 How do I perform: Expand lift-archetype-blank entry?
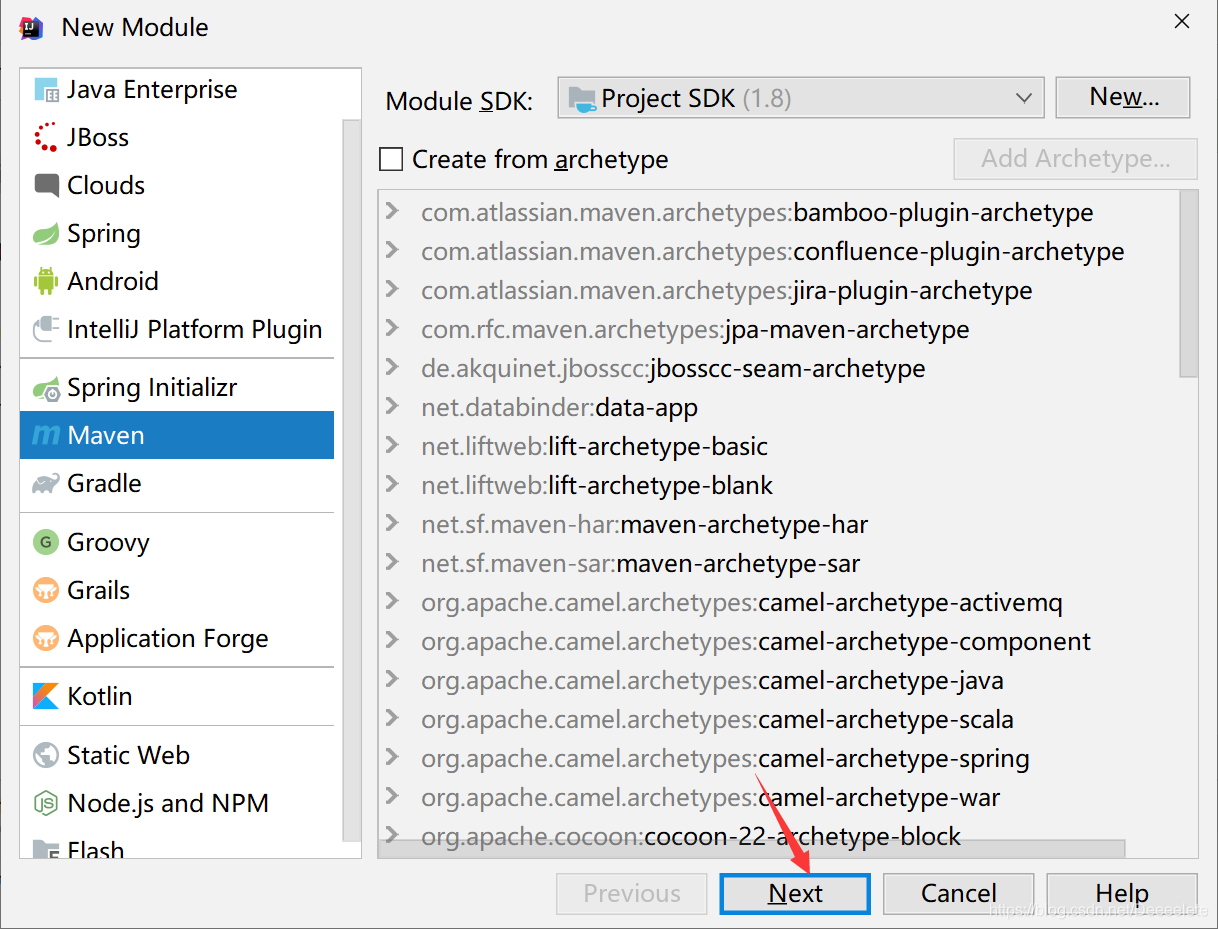tap(392, 485)
